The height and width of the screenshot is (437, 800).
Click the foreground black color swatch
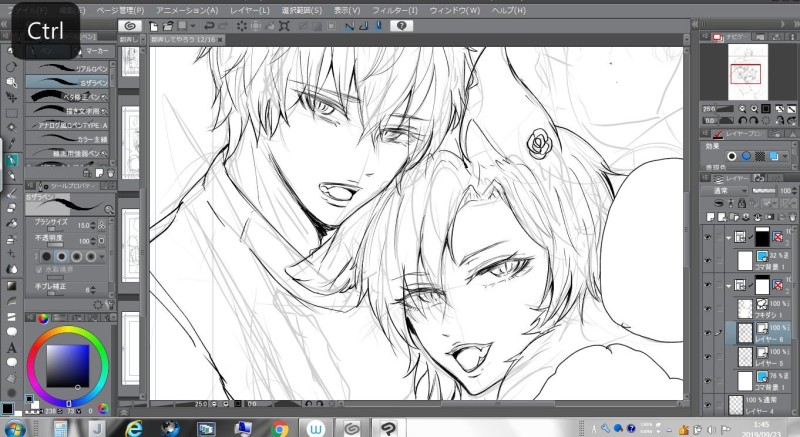7,408
